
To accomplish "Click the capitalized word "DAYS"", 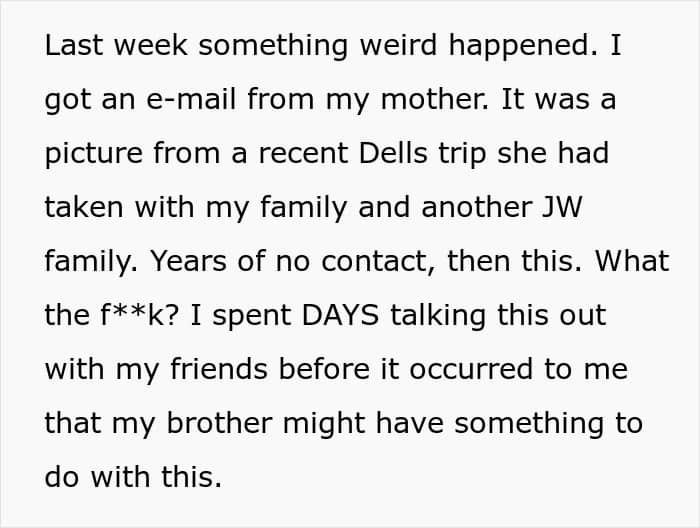I will point(340,316).
